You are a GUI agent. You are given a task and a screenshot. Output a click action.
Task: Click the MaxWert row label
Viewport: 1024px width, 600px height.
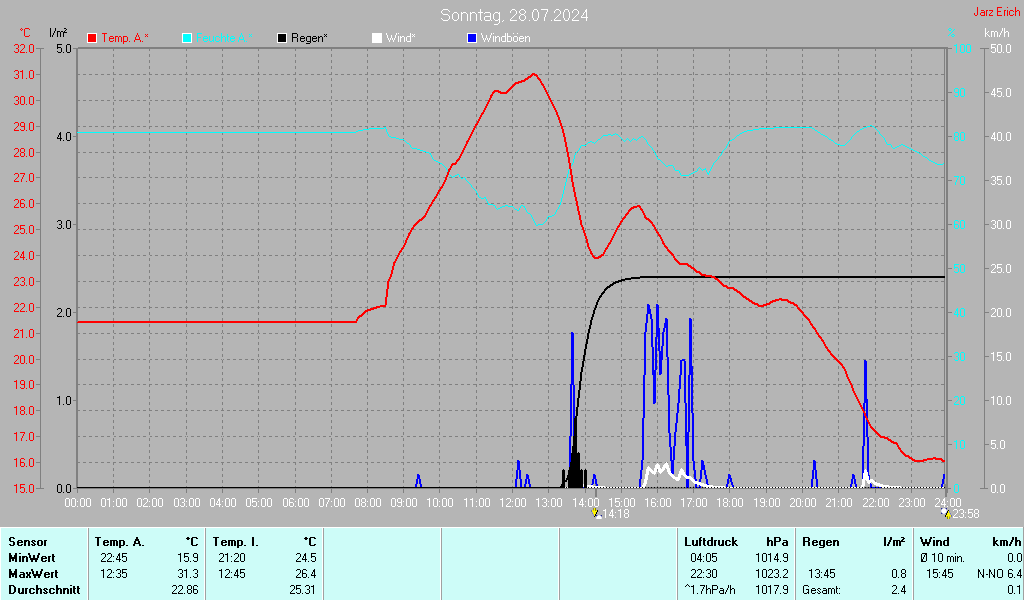point(33,574)
